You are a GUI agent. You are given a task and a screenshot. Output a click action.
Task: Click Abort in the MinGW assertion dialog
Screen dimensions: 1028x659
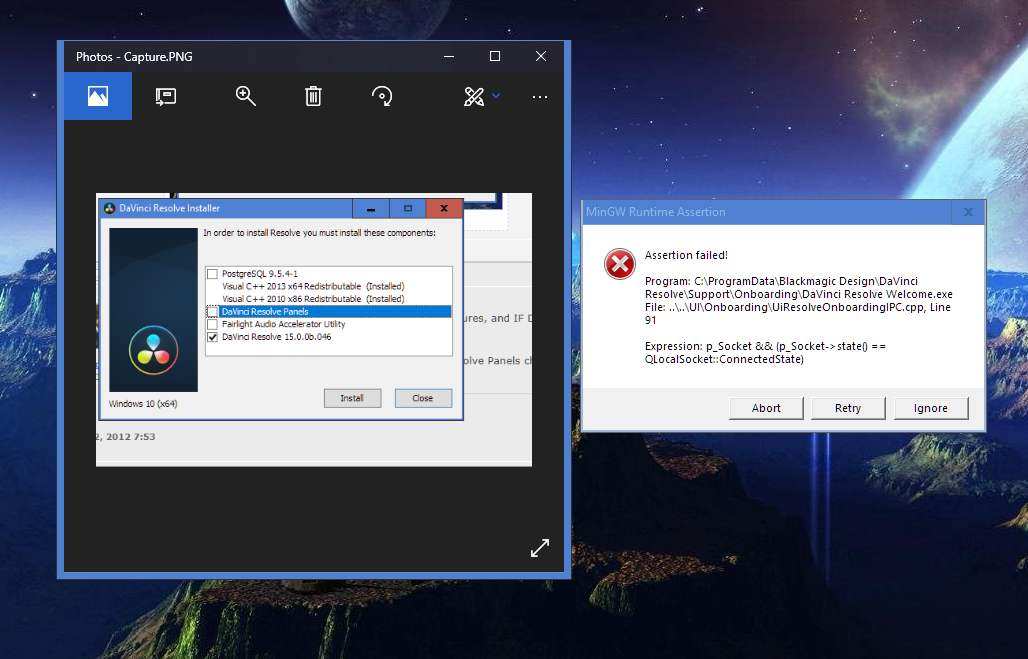point(766,408)
